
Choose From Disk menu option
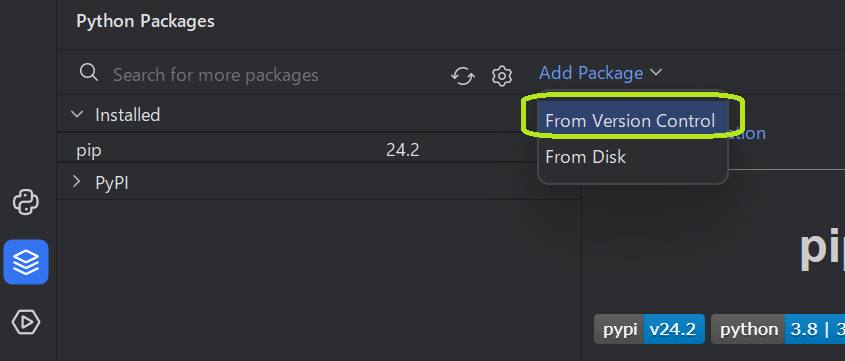click(x=586, y=157)
